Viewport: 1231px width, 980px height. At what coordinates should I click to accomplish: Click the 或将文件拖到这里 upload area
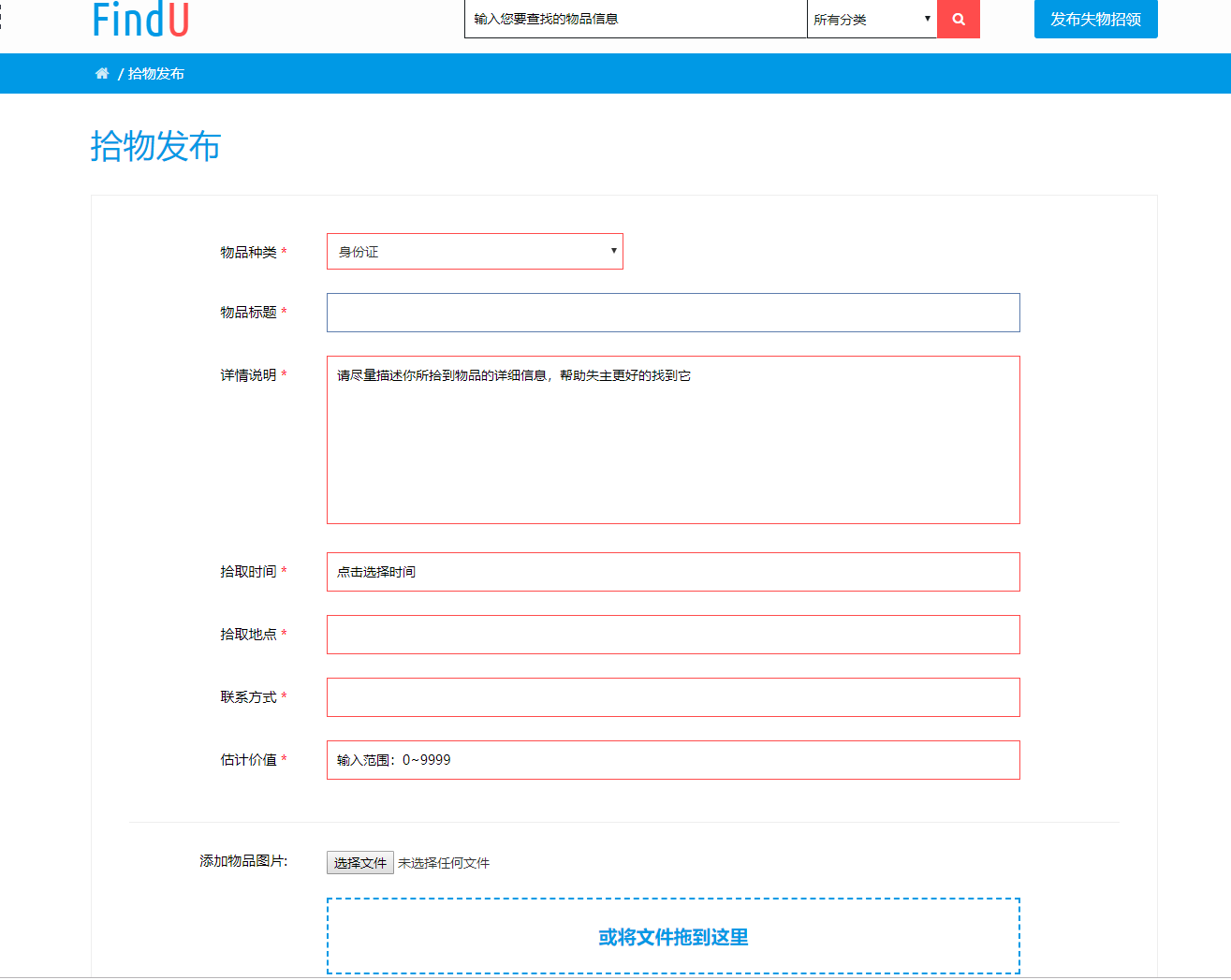click(672, 936)
